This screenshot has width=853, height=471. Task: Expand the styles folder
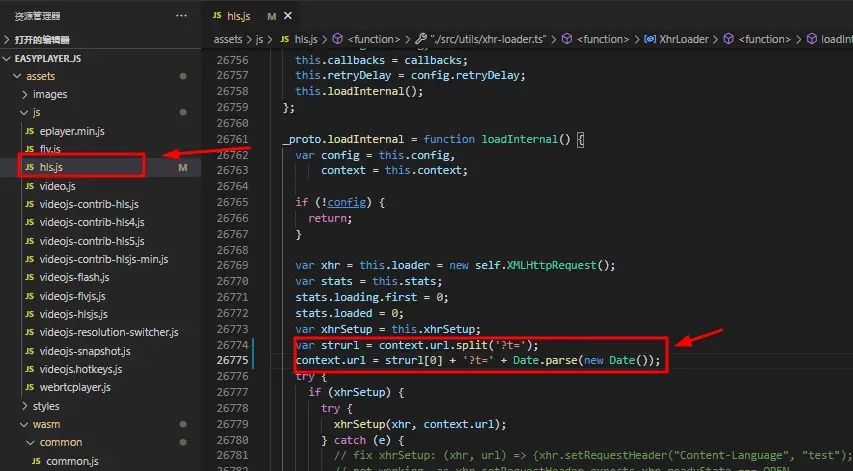[25, 406]
